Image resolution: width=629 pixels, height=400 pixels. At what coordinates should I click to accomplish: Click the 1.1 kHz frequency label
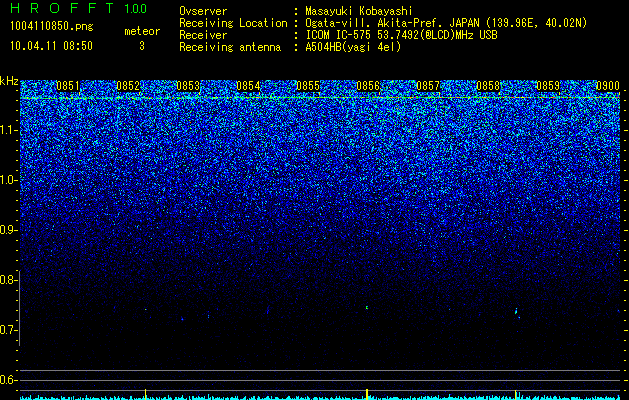click(8, 130)
